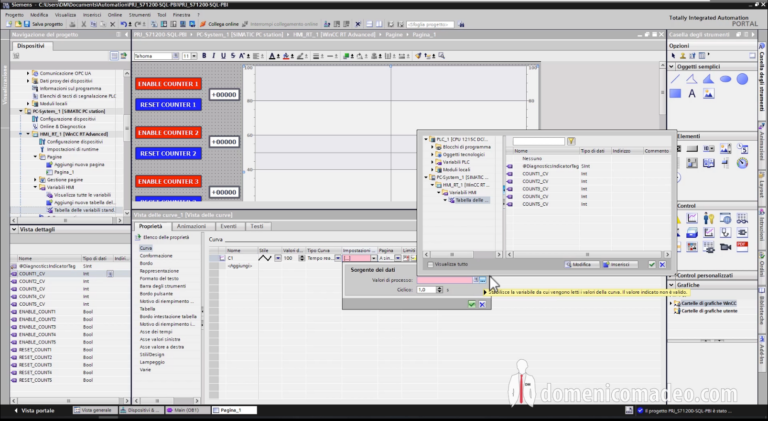
Task: Click the Ciclico spinner arrows
Action: tap(439, 290)
